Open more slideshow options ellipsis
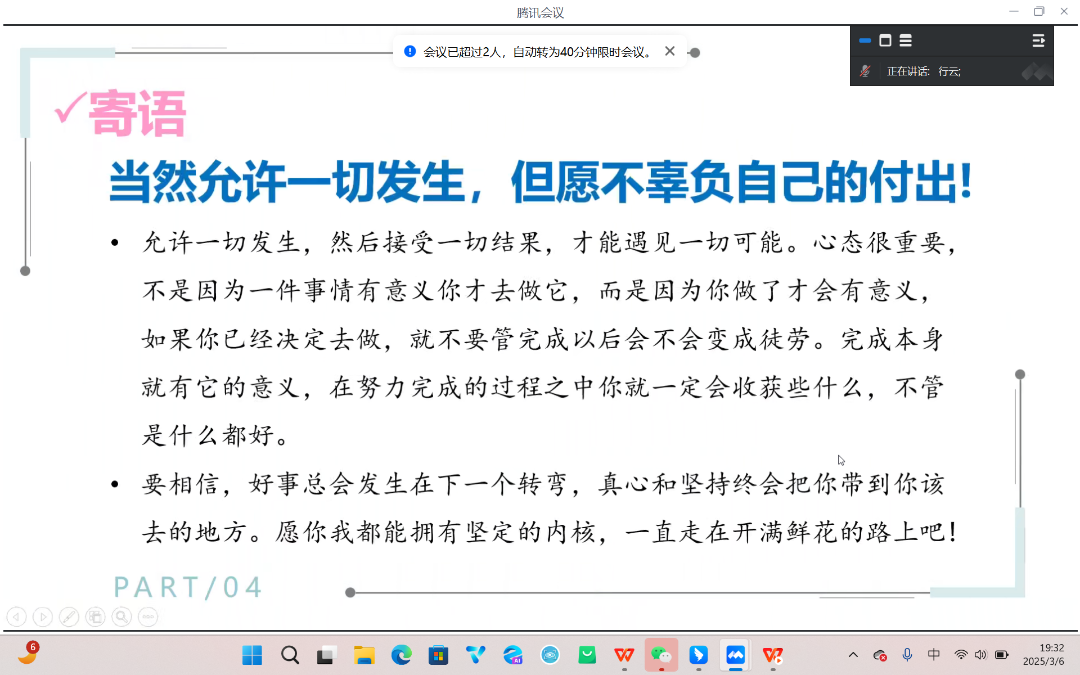Image resolution: width=1080 pixels, height=675 pixels. (147, 617)
